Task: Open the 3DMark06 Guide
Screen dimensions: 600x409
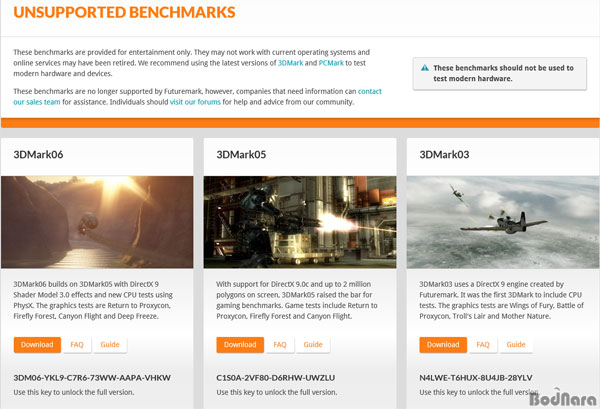Action: click(110, 345)
